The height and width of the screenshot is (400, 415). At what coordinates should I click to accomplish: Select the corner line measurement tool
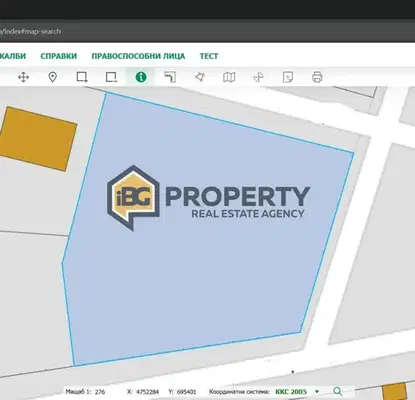coord(170,77)
